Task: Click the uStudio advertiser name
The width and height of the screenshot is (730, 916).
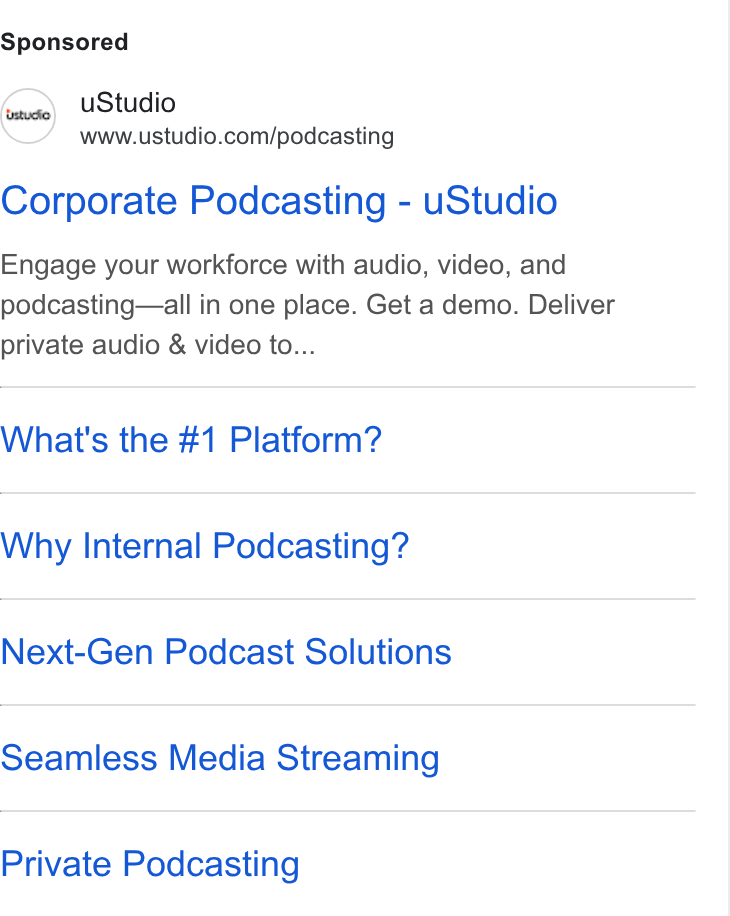Action: pyautogui.click(x=128, y=103)
